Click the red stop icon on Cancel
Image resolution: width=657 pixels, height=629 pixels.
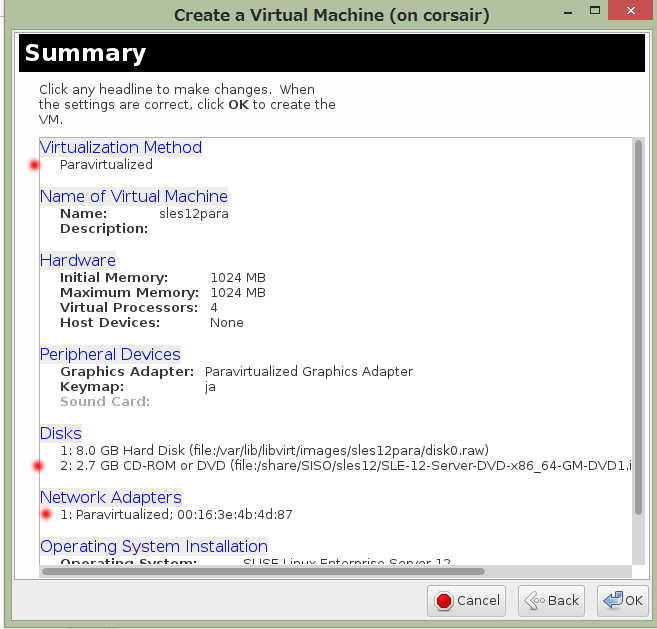(444, 601)
